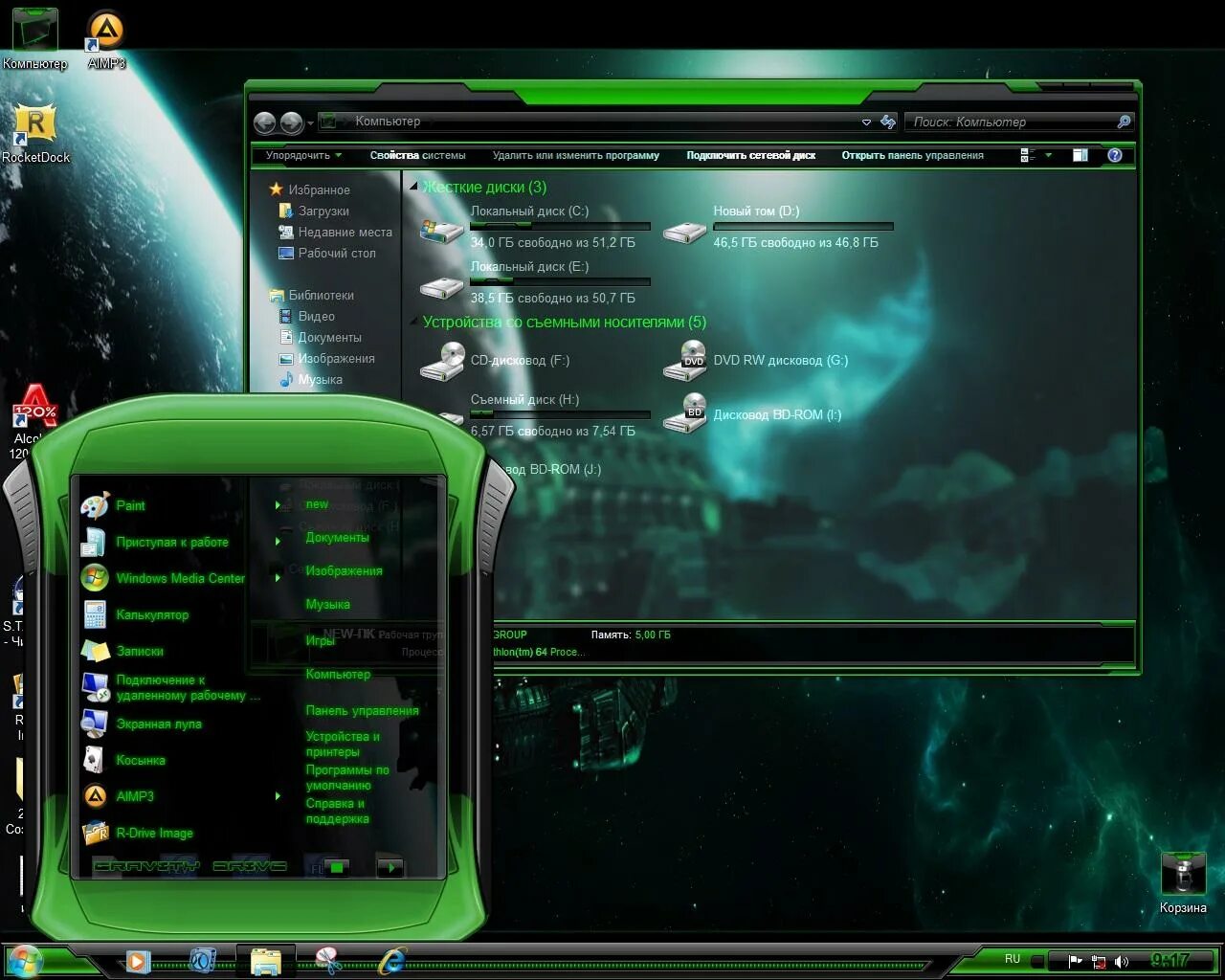1225x980 pixels.
Task: Click Открыть панель управления
Action: 913,155
